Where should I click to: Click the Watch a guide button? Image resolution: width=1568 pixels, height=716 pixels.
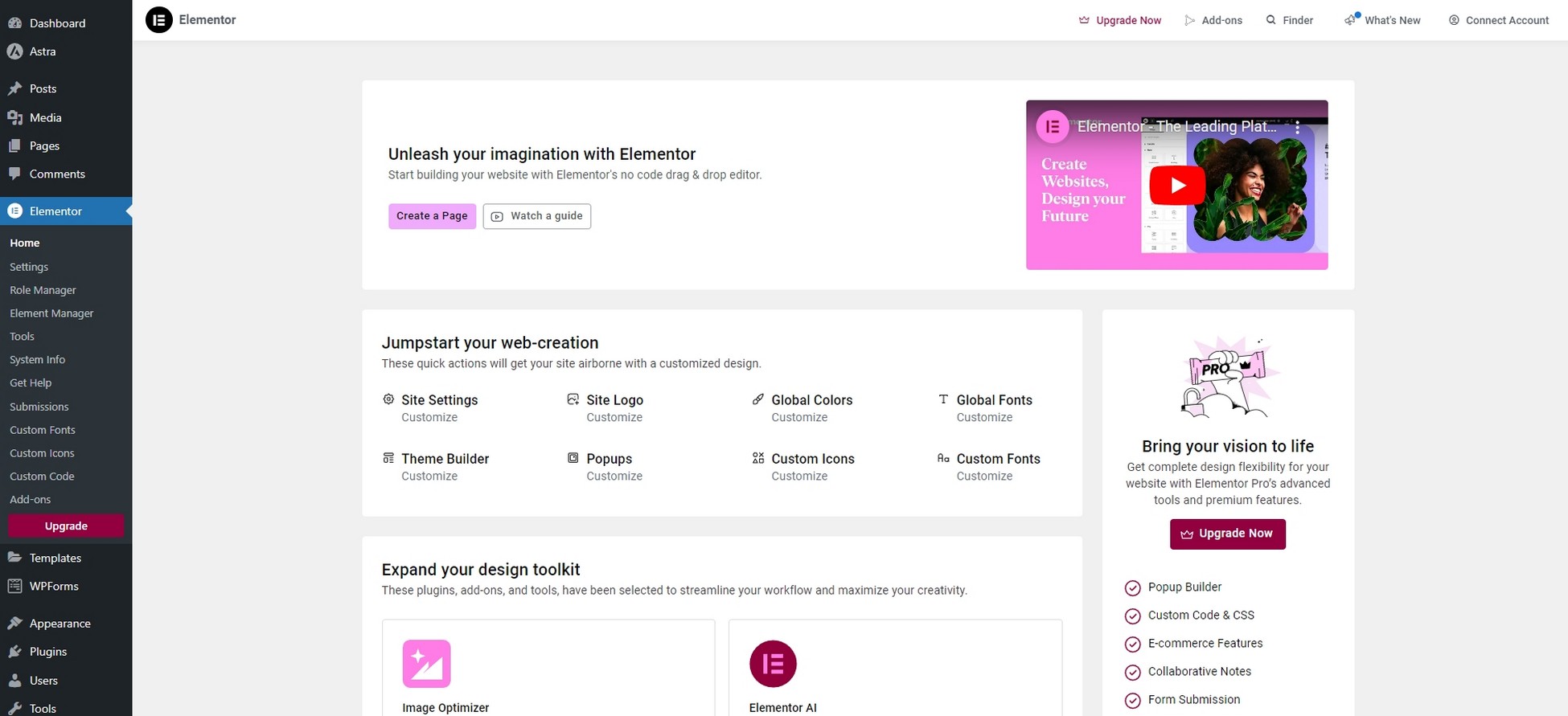537,216
